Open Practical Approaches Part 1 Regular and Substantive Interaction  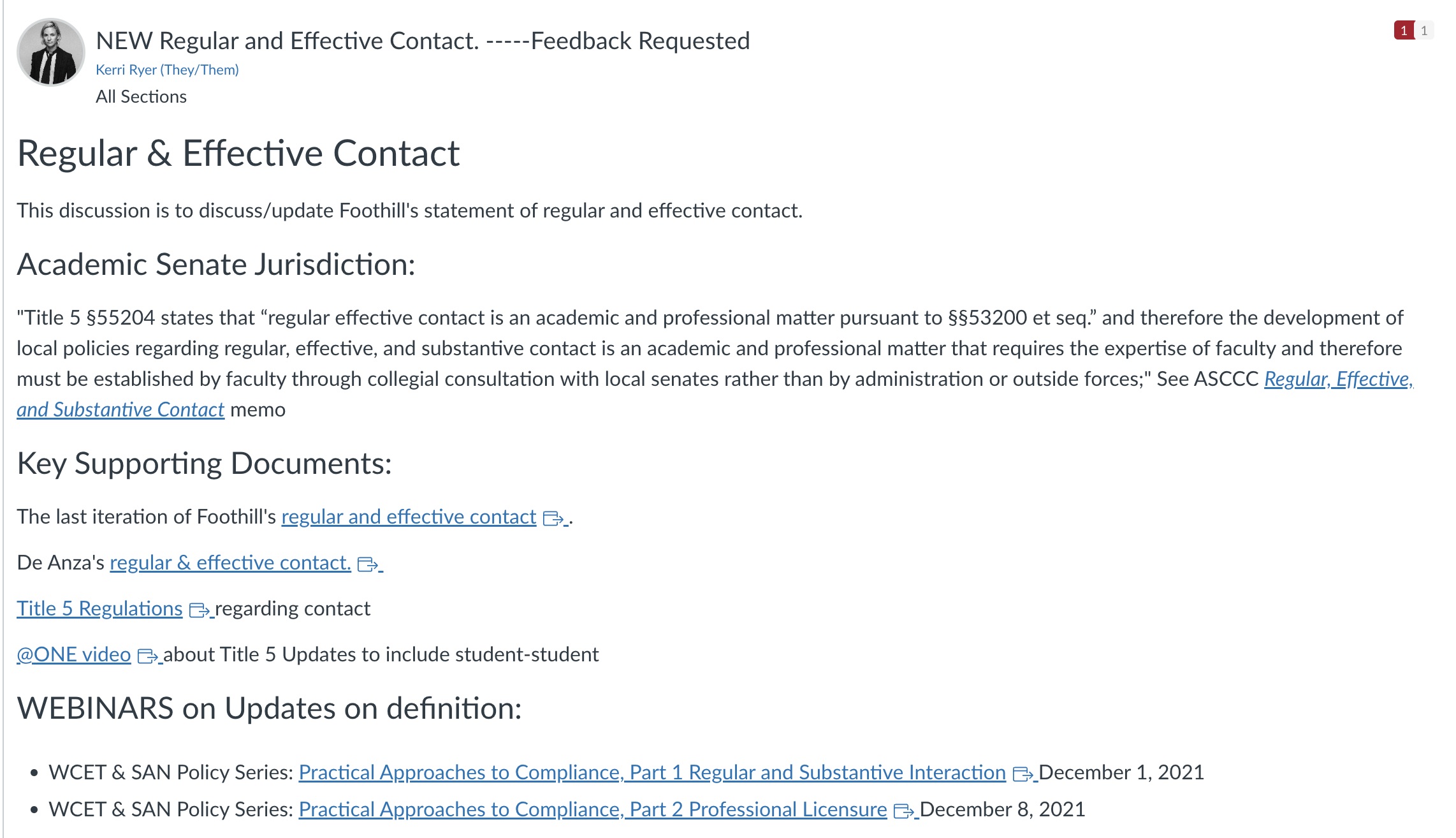coord(652,772)
